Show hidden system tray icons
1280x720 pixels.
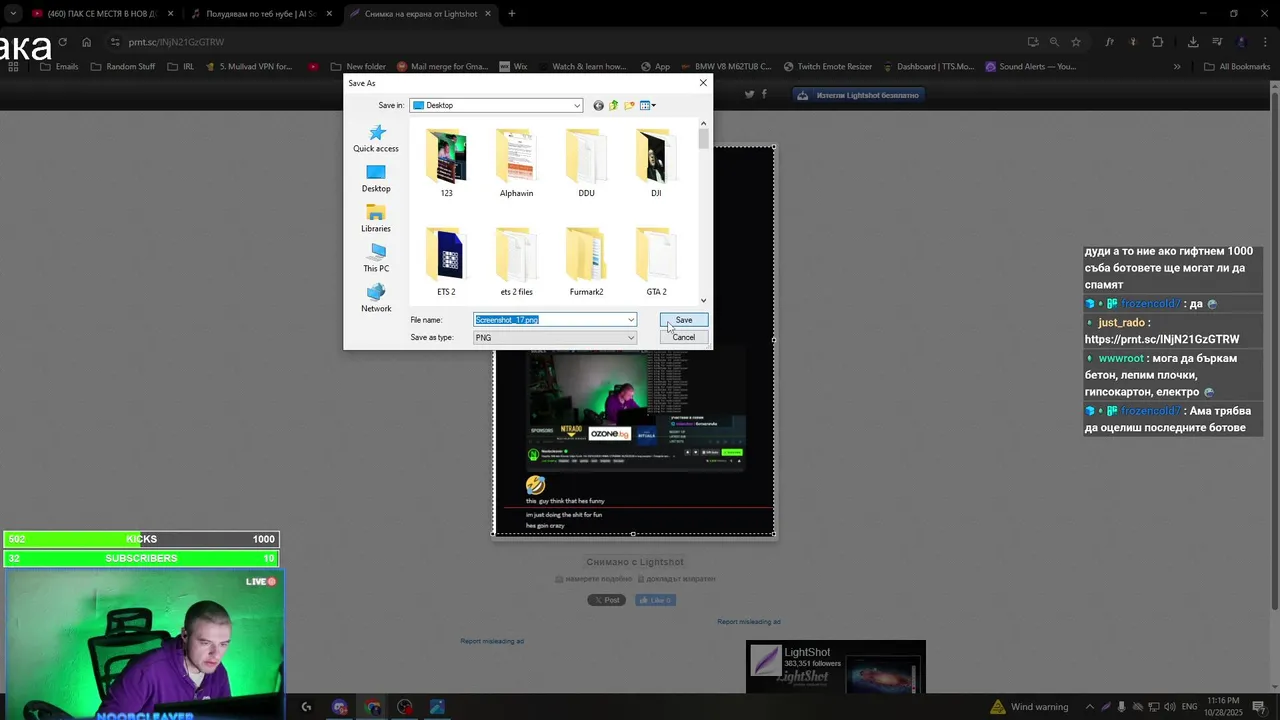pos(1090,707)
